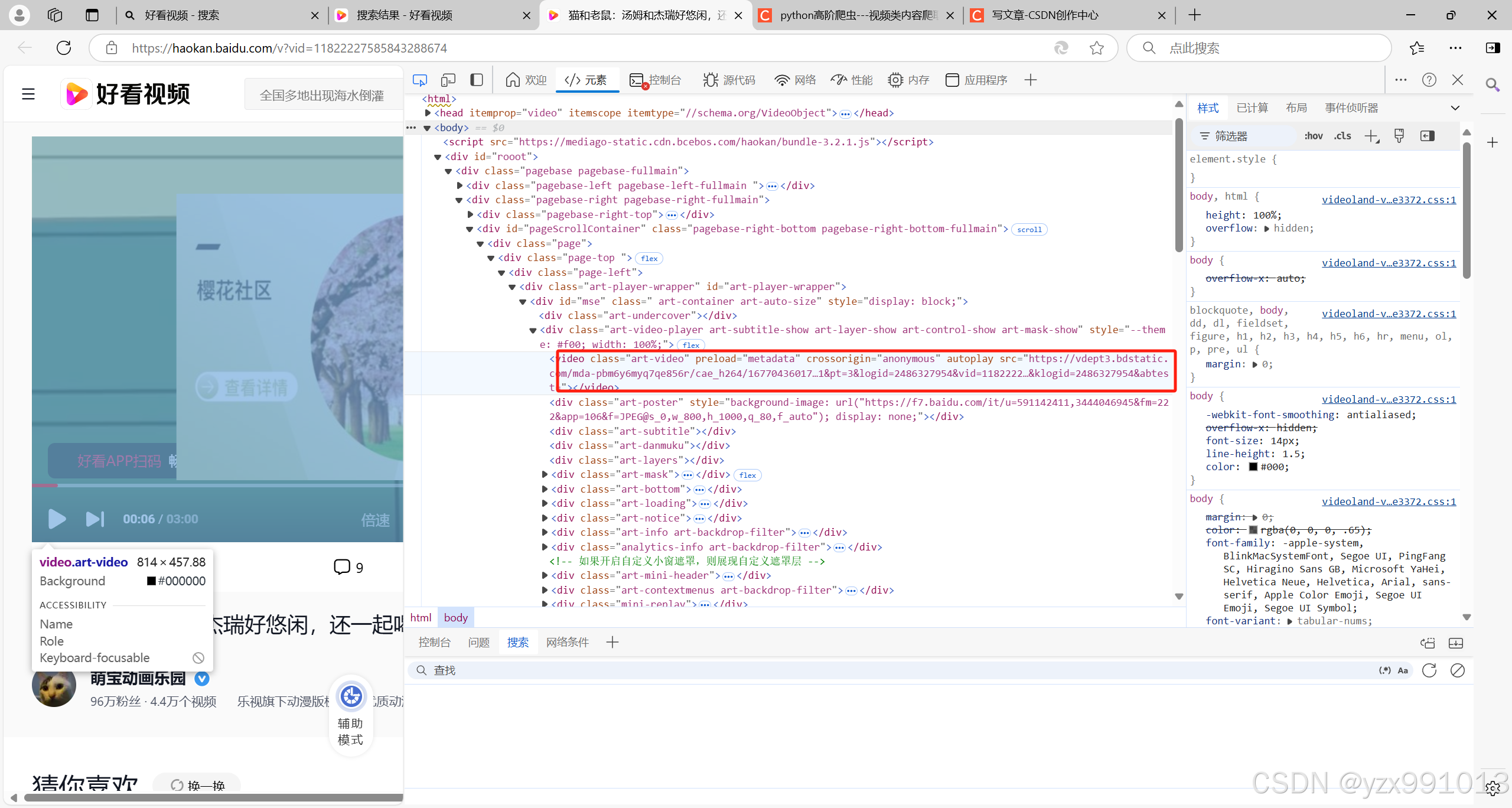Click the rgba(0,0,0,.65) color swatch
This screenshot has height=808, width=1512.
click(1253, 530)
